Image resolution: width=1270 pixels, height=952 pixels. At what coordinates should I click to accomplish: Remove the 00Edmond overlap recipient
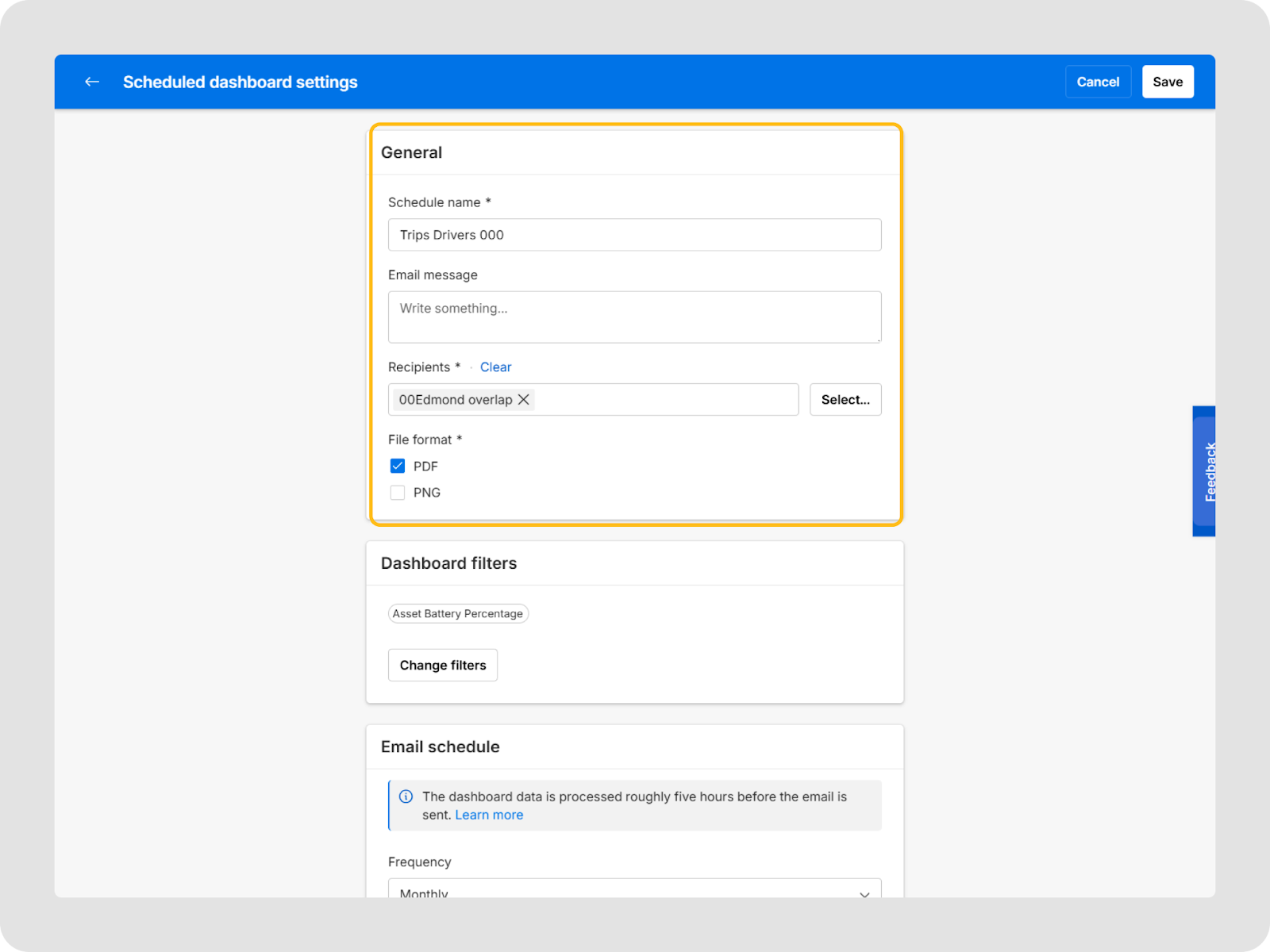pyautogui.click(x=524, y=400)
